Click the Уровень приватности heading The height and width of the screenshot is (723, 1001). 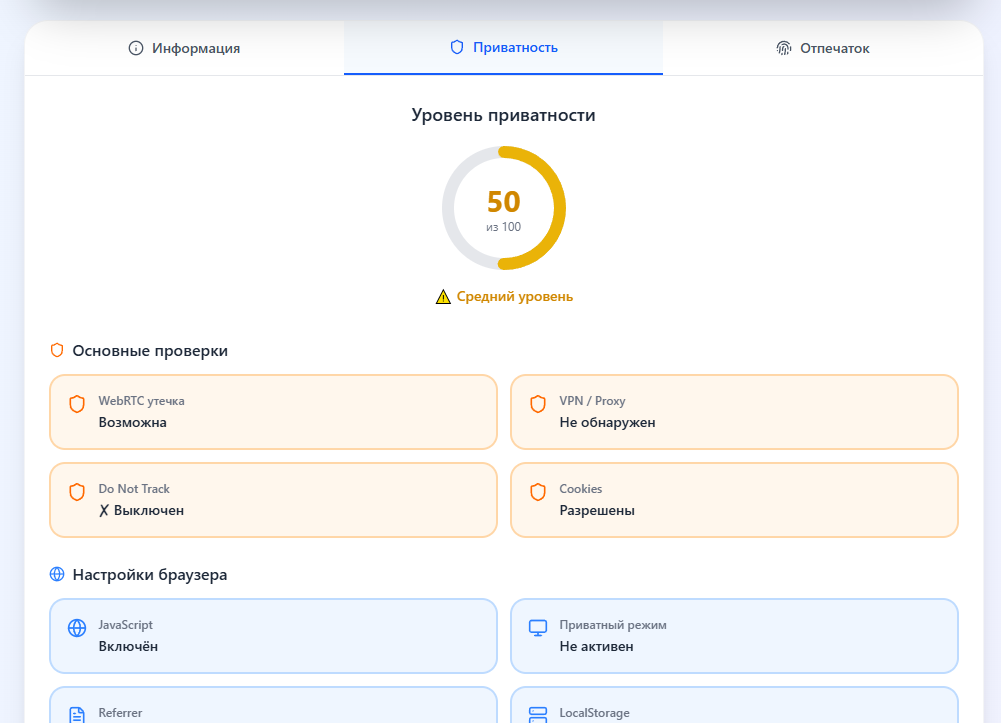coord(503,115)
